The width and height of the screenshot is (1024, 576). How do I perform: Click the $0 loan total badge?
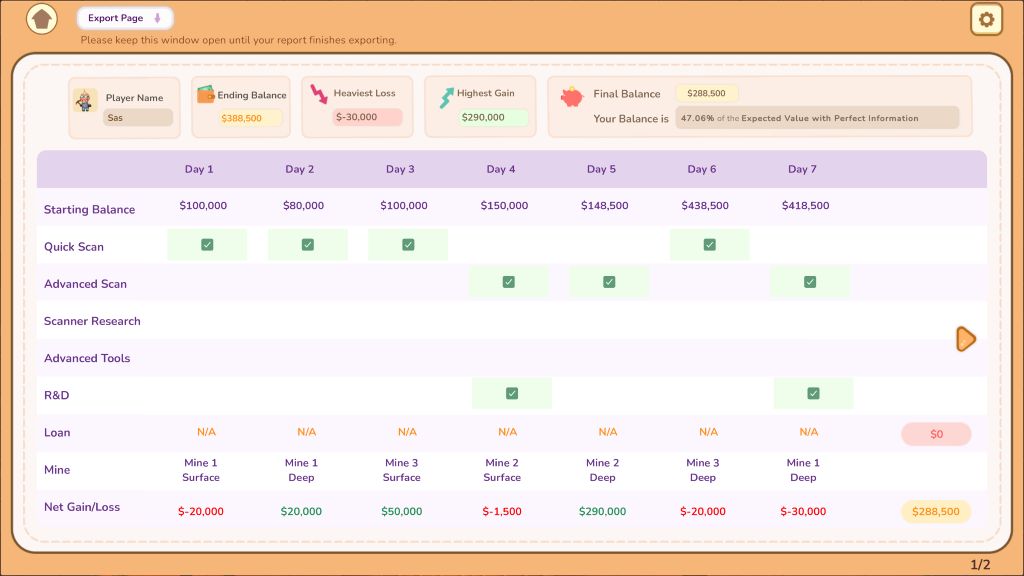click(x=936, y=434)
